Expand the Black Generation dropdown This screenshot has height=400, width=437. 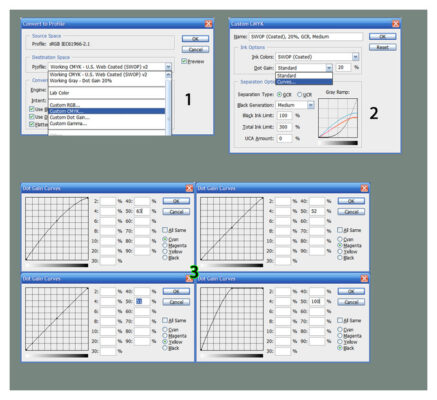(311, 105)
